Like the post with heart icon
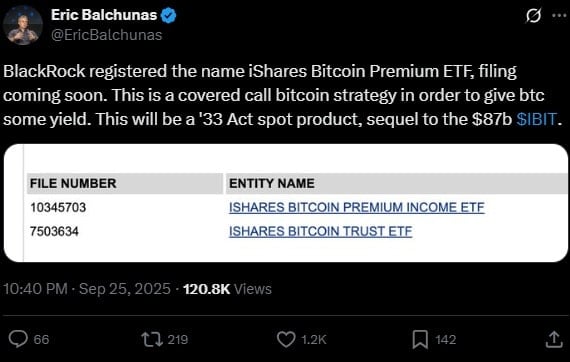This screenshot has height=362, width=570. [x=286, y=339]
